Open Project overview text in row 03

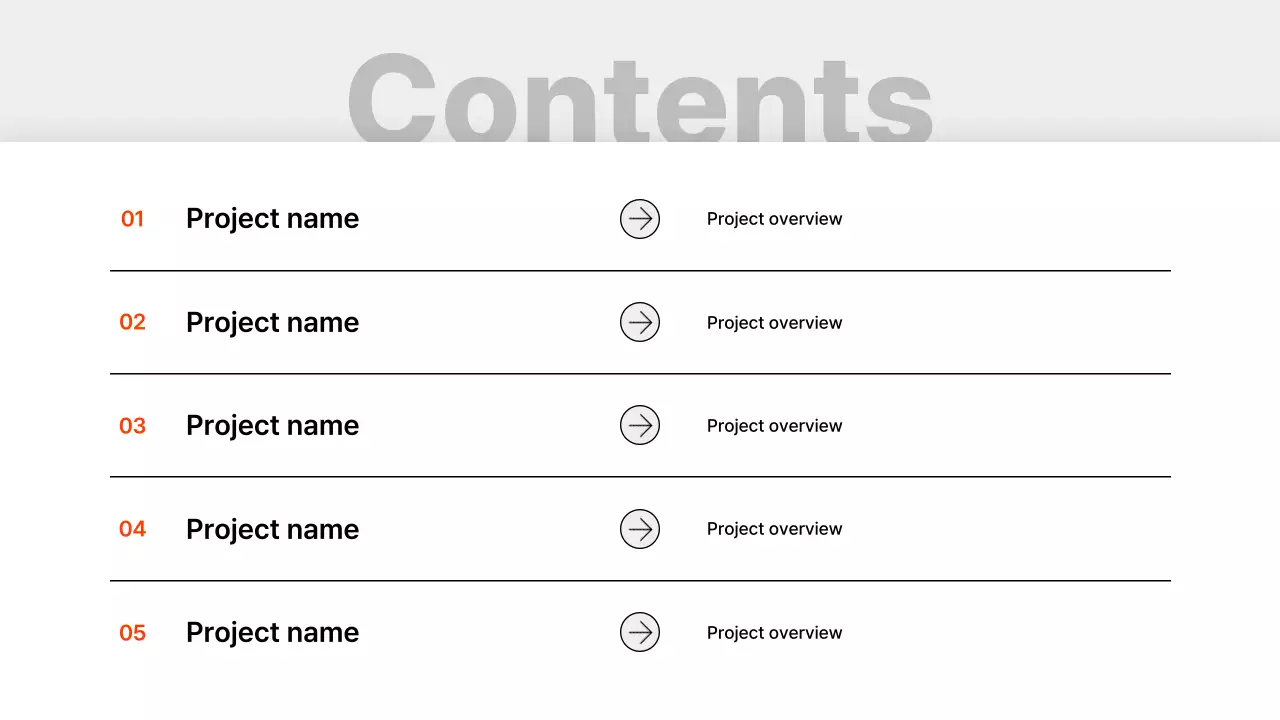[774, 426]
